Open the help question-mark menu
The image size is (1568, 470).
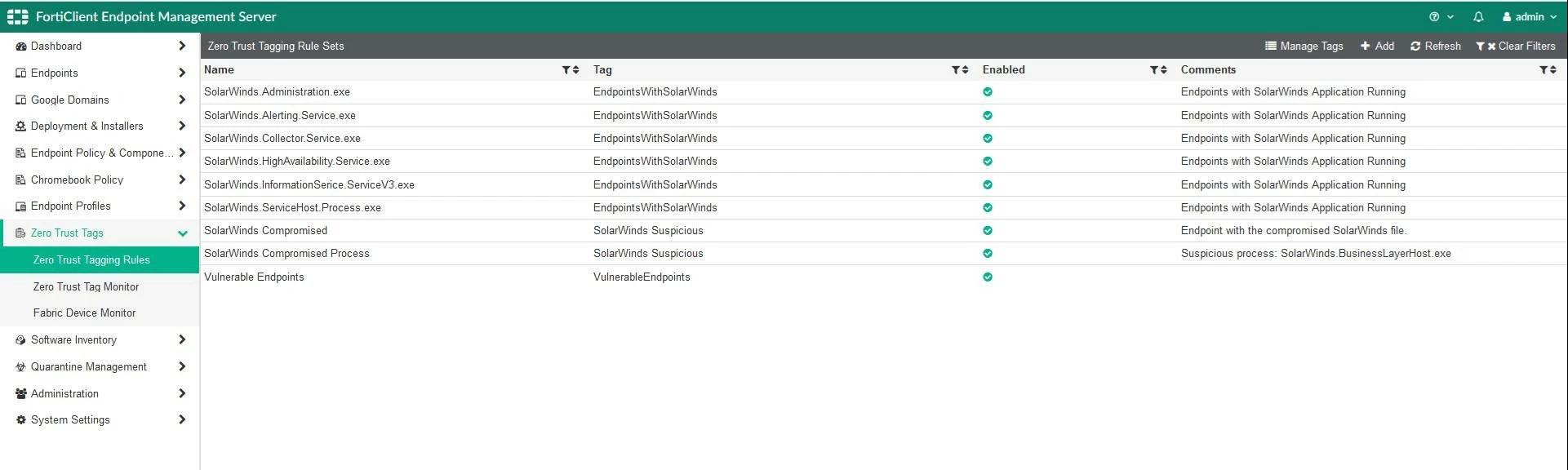[x=1441, y=16]
